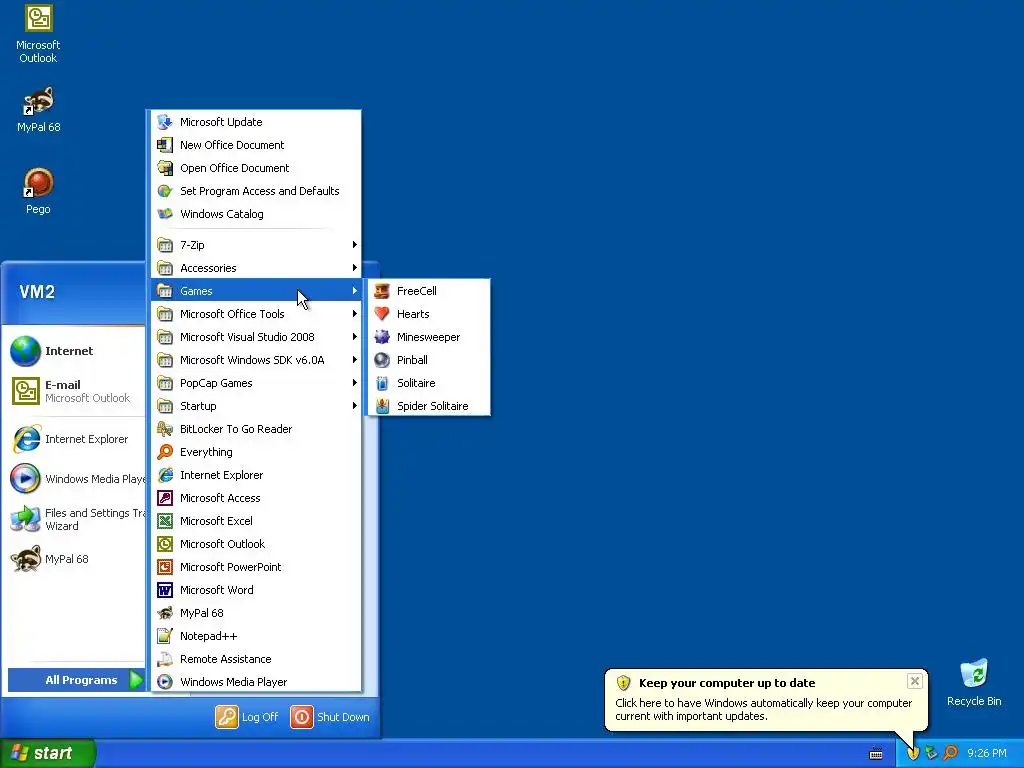
Task: Click the Microsoft Update icon in programs list
Action: pos(165,122)
